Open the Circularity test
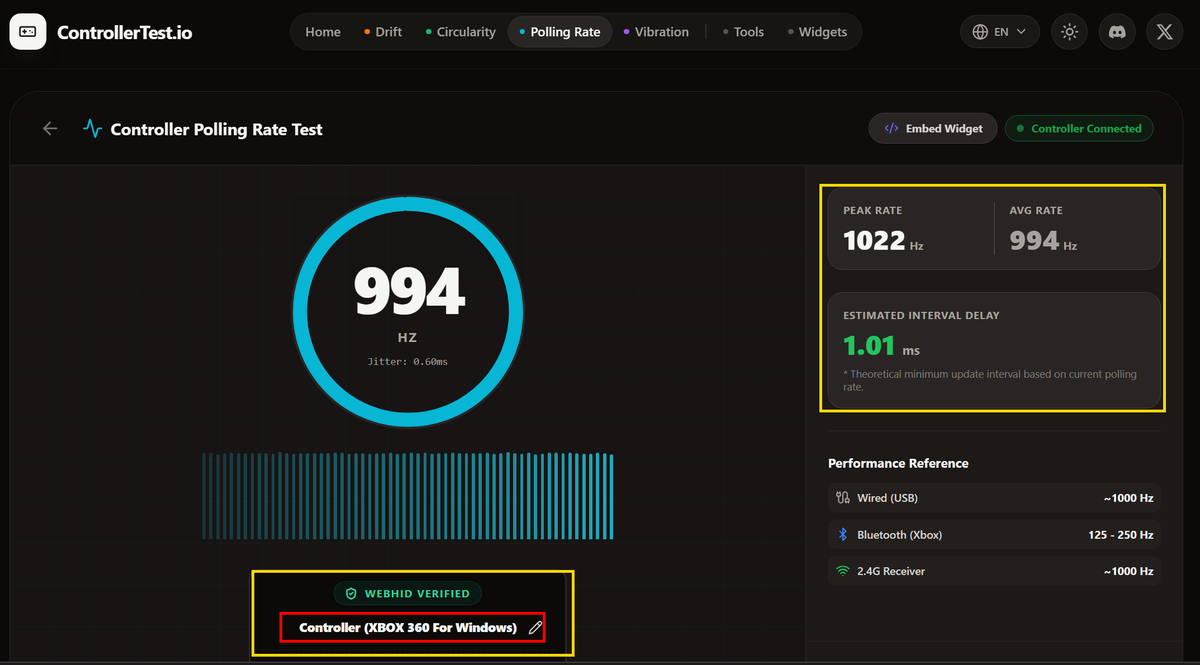Viewport: 1200px width, 665px height. pyautogui.click(x=460, y=32)
